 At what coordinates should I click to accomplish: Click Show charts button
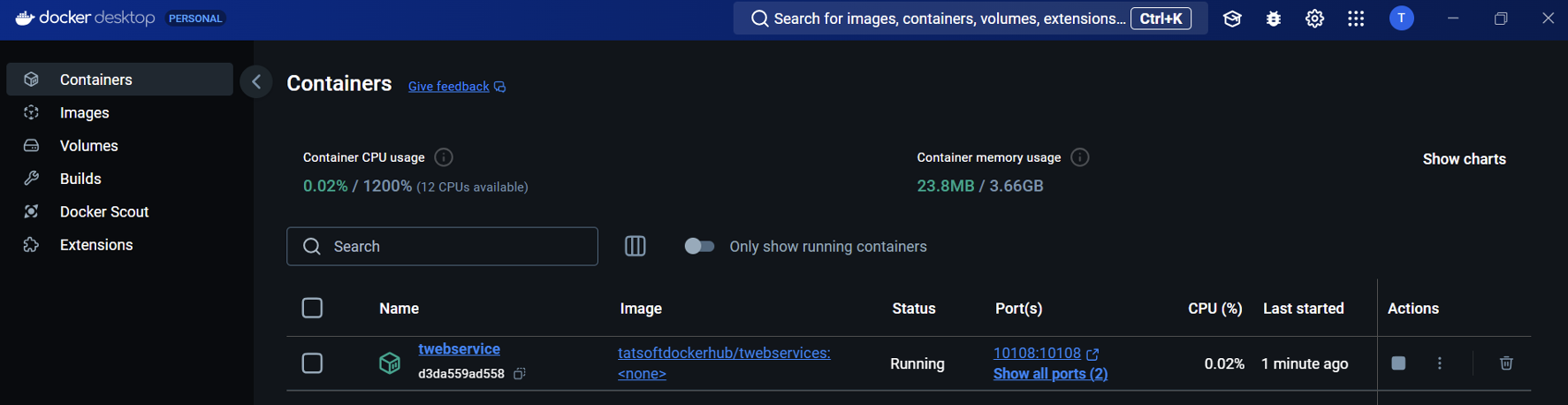pos(1464,159)
